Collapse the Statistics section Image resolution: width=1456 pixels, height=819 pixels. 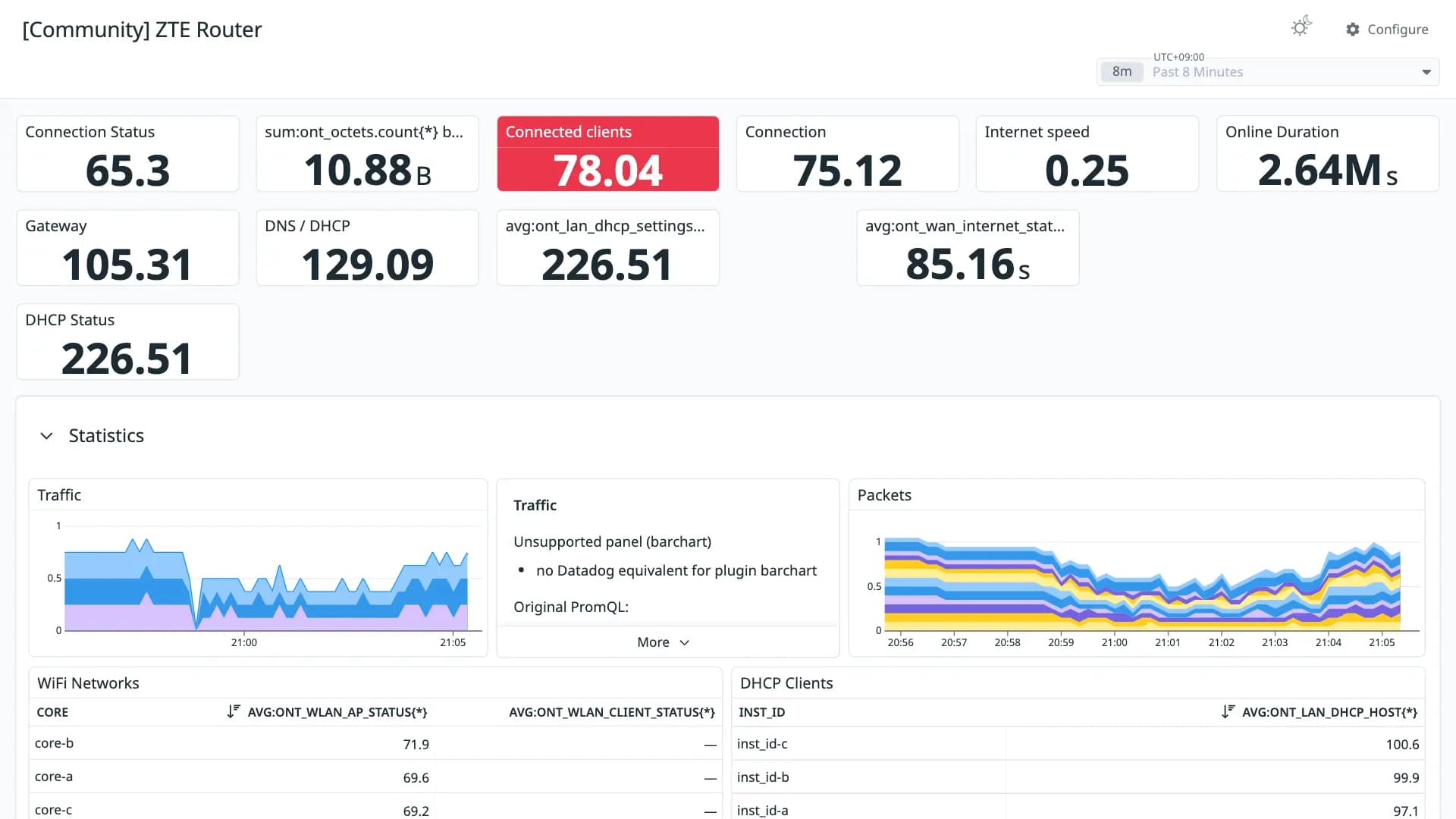(x=46, y=436)
